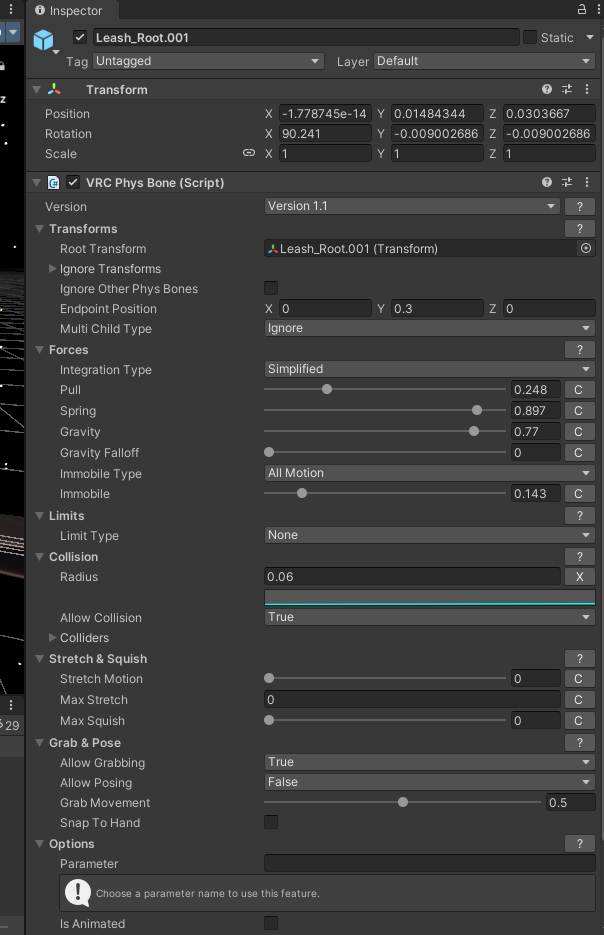Click the Radius value field 0.06
The height and width of the screenshot is (935, 604).
pyautogui.click(x=412, y=577)
